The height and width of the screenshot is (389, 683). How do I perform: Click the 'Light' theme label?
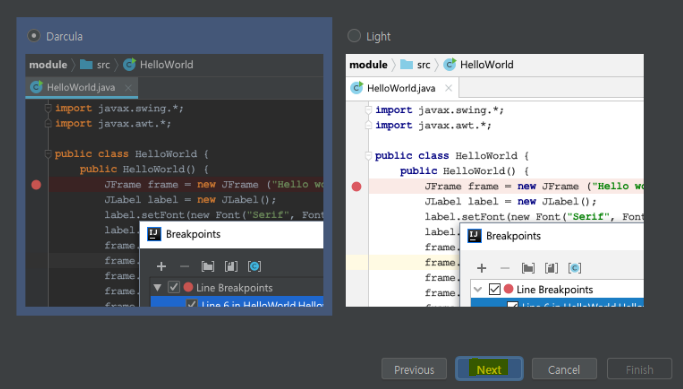point(378,37)
